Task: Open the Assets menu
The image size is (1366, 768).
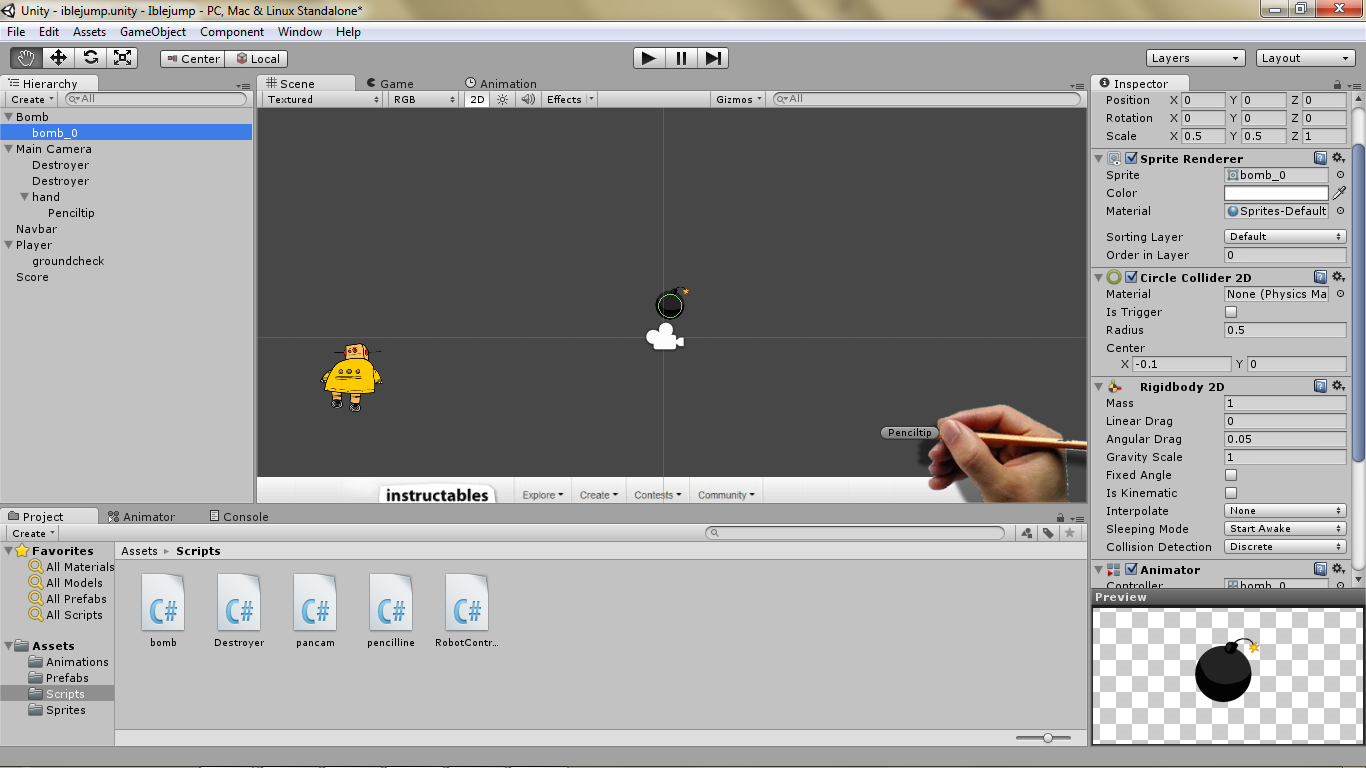Action: coord(89,32)
